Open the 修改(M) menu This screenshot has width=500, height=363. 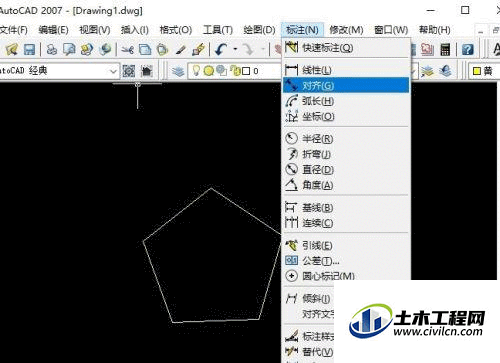pyautogui.click(x=346, y=30)
